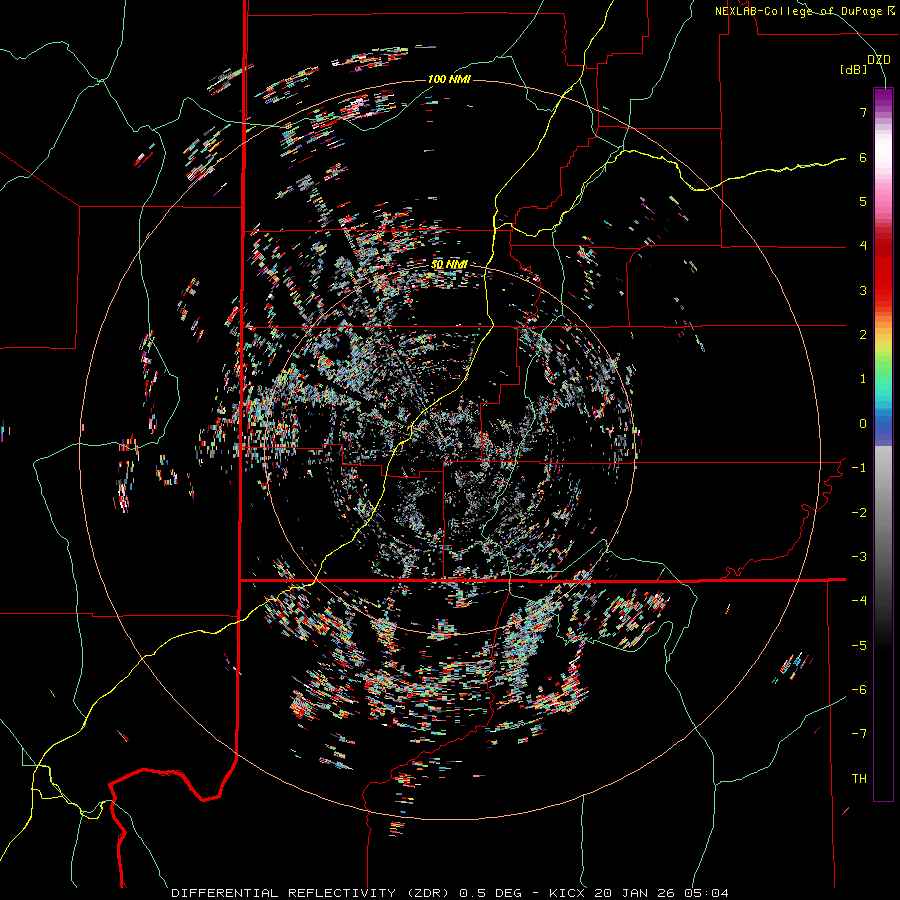The height and width of the screenshot is (900, 900).
Task: Click the 2 value on the color scale
Action: (863, 335)
